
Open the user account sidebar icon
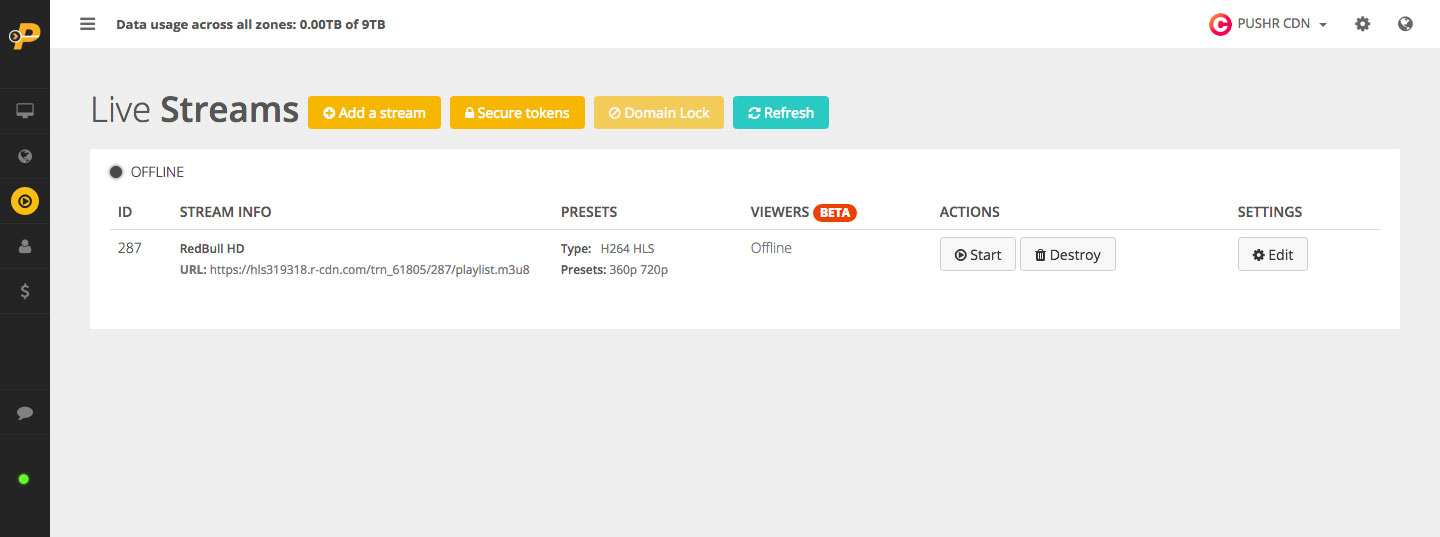click(x=25, y=246)
